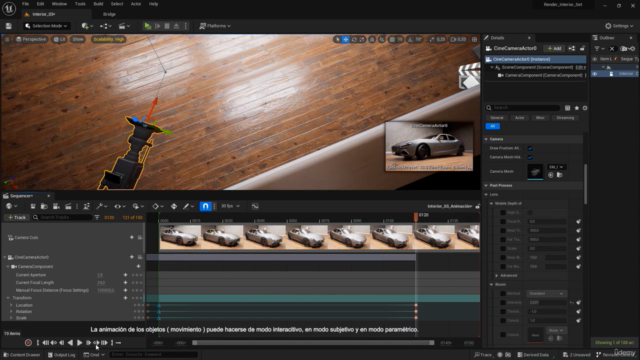The image size is (640, 360).
Task: Click the select-objects cursor tool in viewport
Action: point(337,39)
